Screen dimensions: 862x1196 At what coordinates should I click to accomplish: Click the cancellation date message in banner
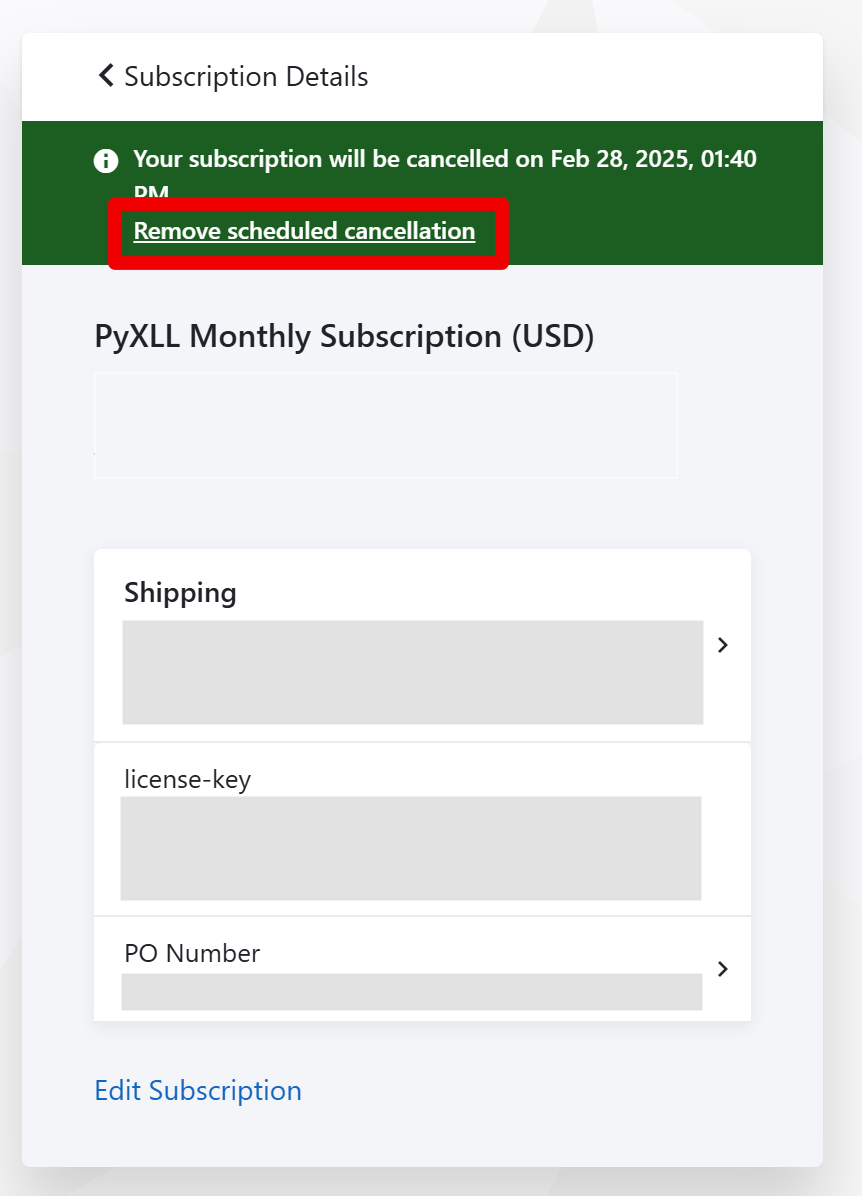(445, 172)
